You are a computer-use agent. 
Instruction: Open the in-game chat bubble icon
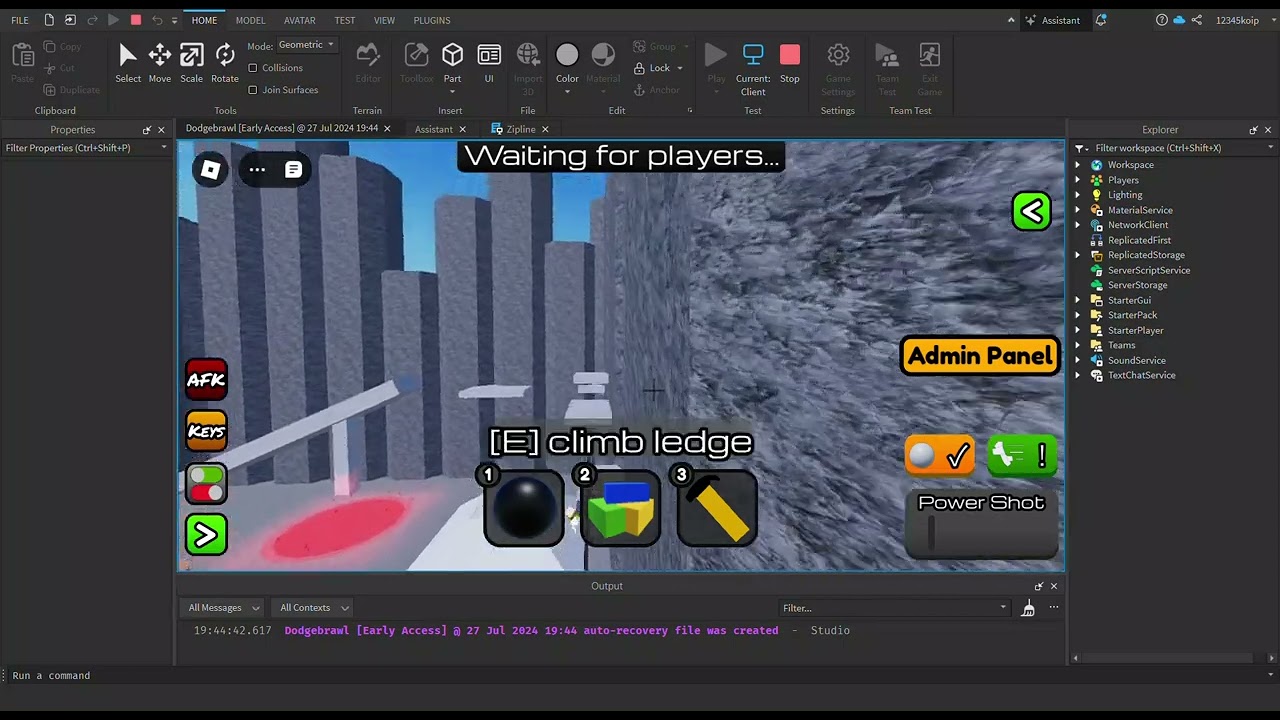pos(293,170)
